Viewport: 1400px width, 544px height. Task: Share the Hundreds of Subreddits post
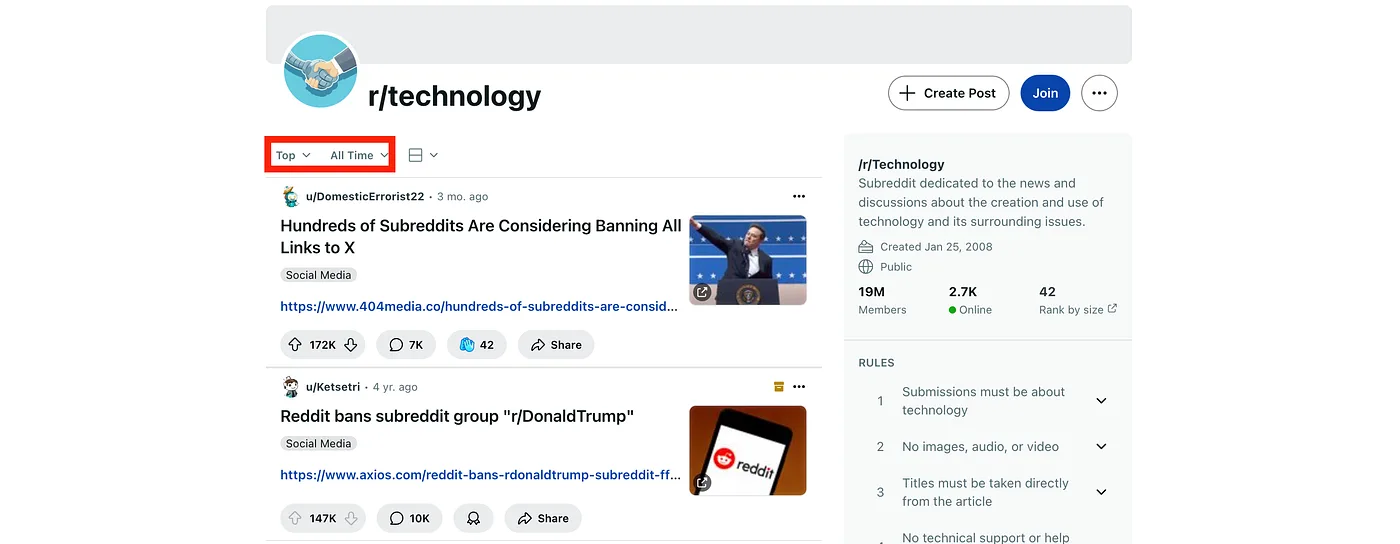pyautogui.click(x=556, y=345)
